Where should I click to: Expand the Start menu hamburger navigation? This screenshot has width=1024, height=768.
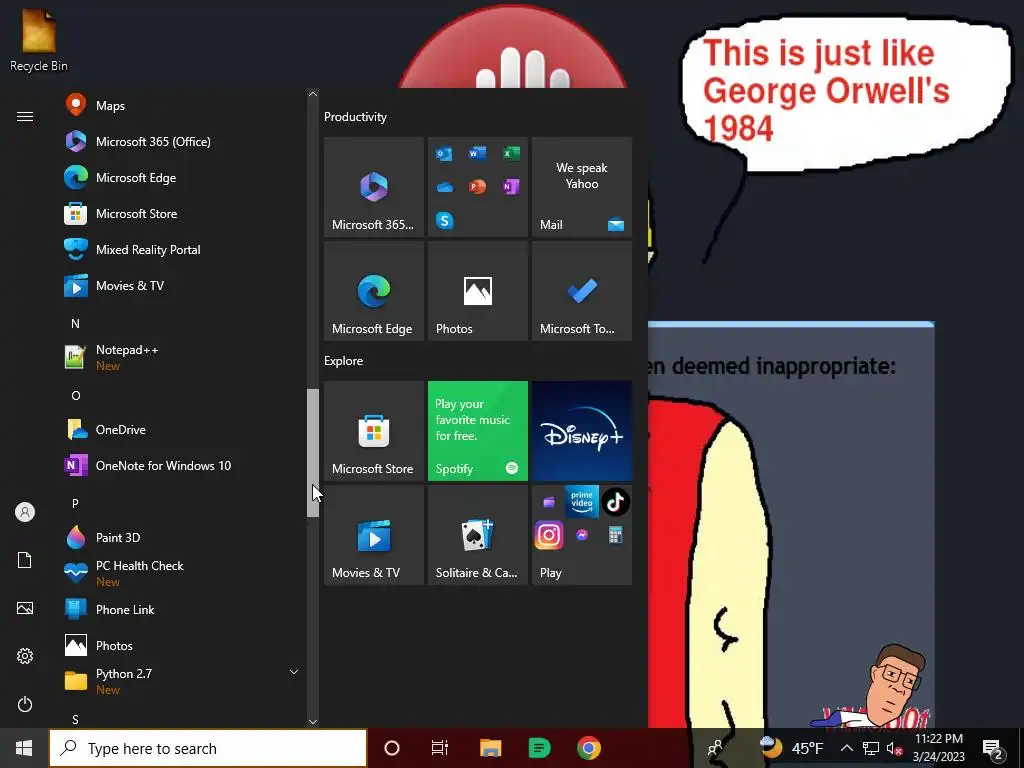pyautogui.click(x=25, y=116)
